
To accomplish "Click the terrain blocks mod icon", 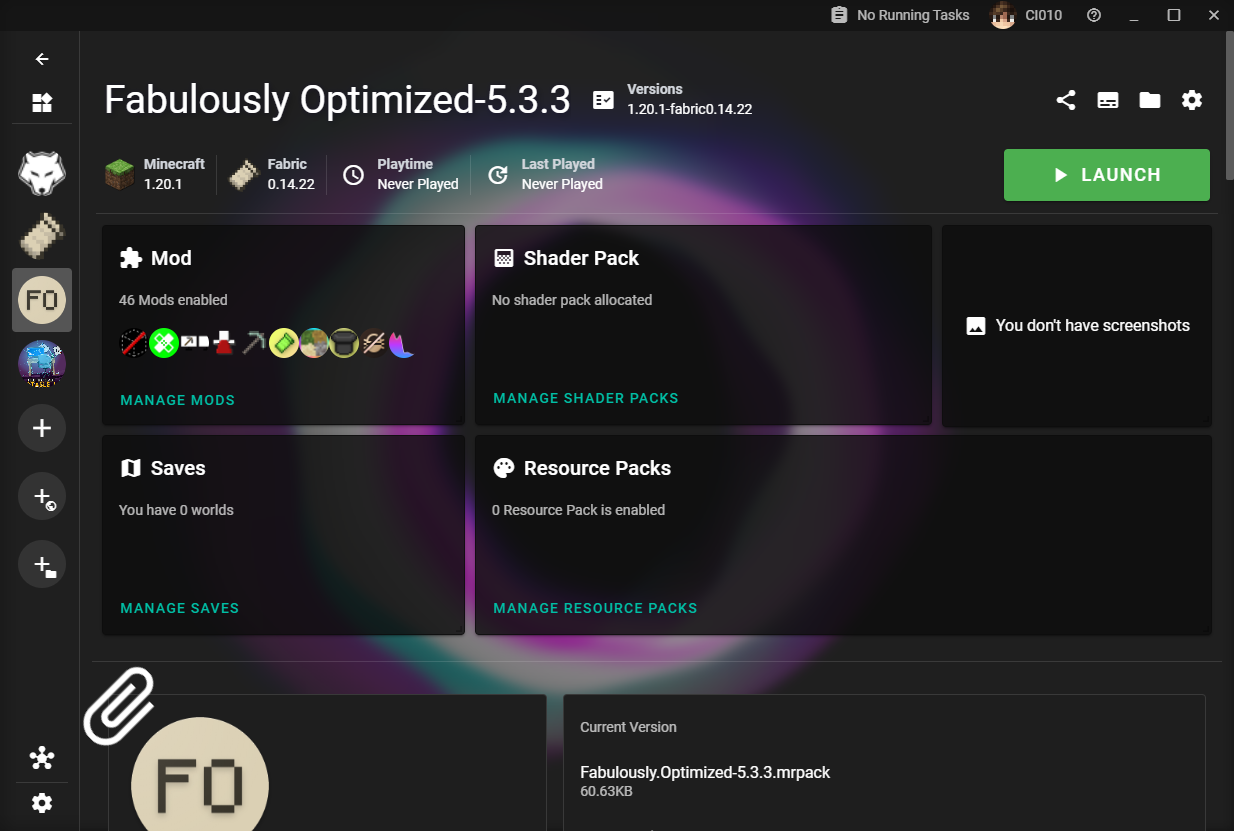I will (314, 343).
